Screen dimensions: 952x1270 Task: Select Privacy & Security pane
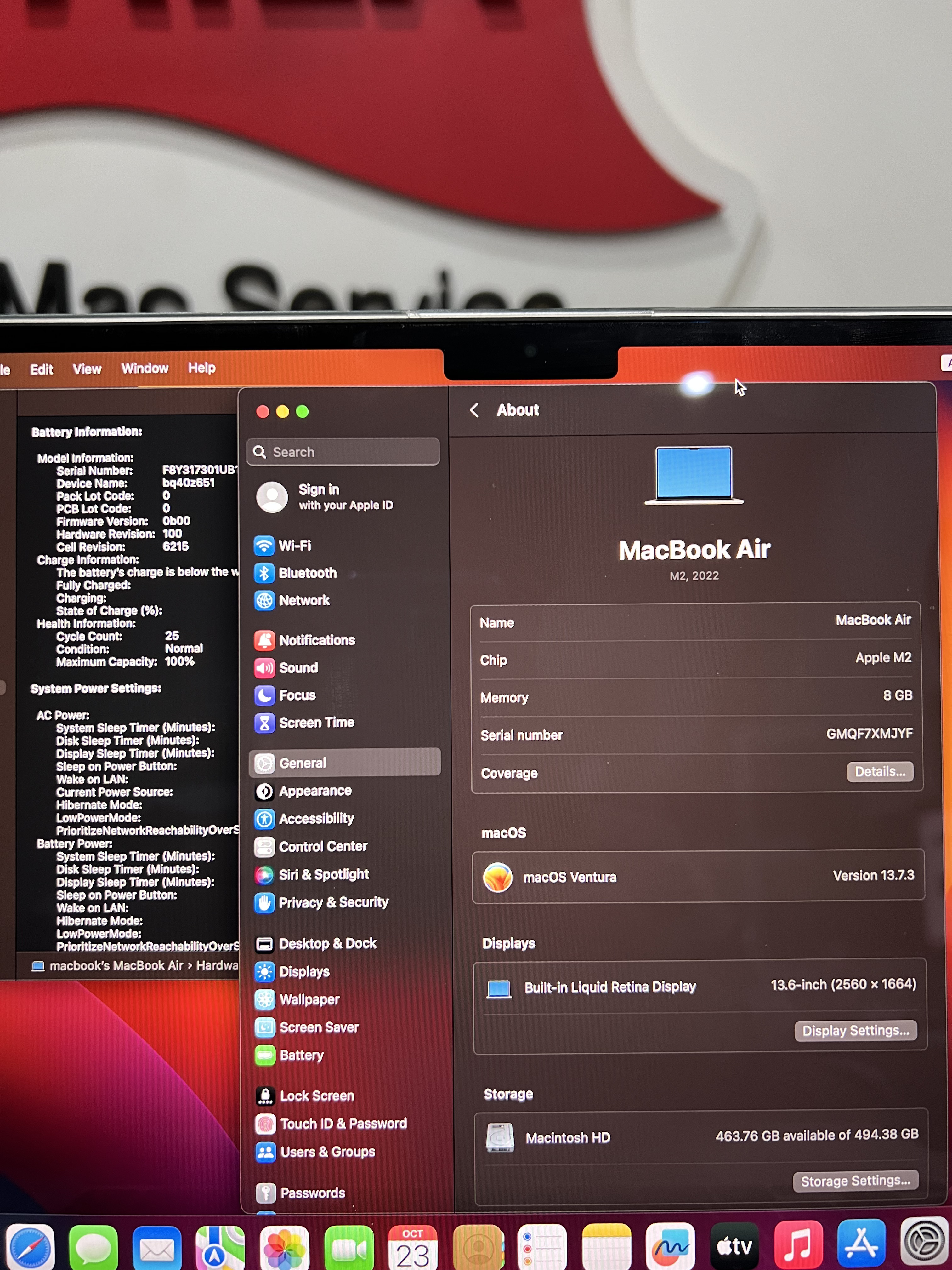point(333,902)
